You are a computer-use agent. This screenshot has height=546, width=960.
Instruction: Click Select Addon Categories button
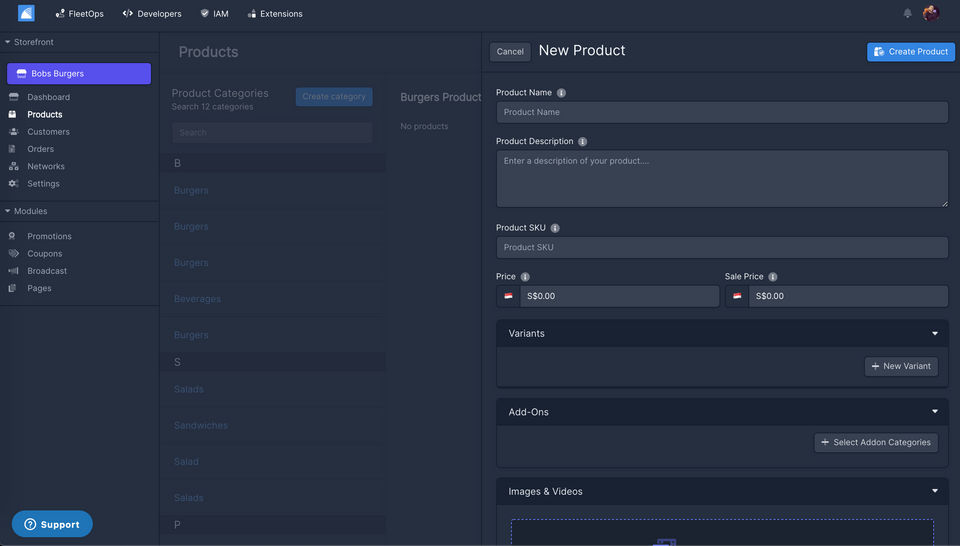(x=876, y=442)
